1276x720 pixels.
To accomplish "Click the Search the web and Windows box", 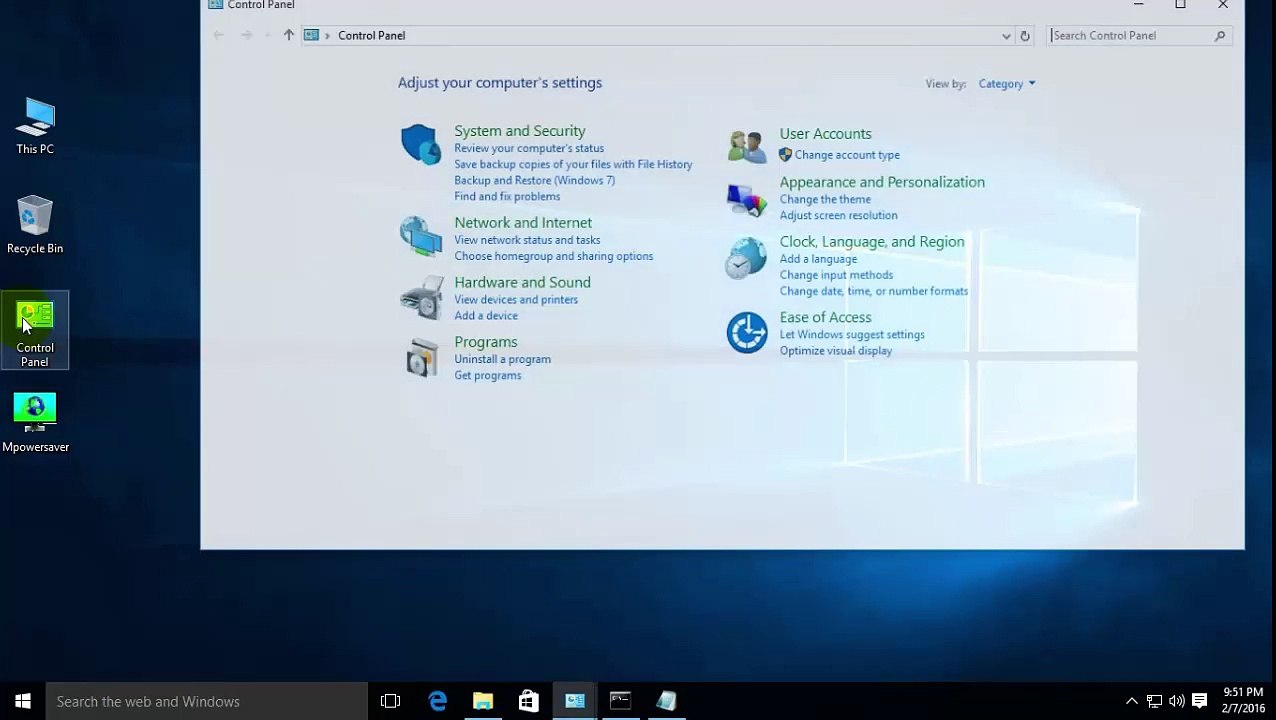I will point(207,701).
